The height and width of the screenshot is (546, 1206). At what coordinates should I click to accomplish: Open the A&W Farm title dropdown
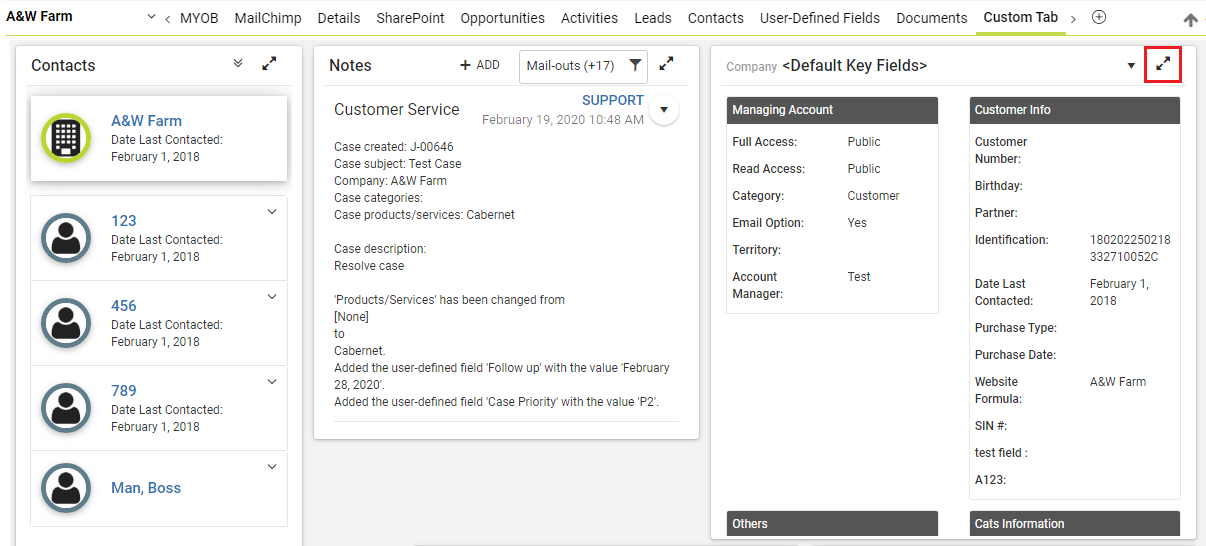click(x=151, y=18)
